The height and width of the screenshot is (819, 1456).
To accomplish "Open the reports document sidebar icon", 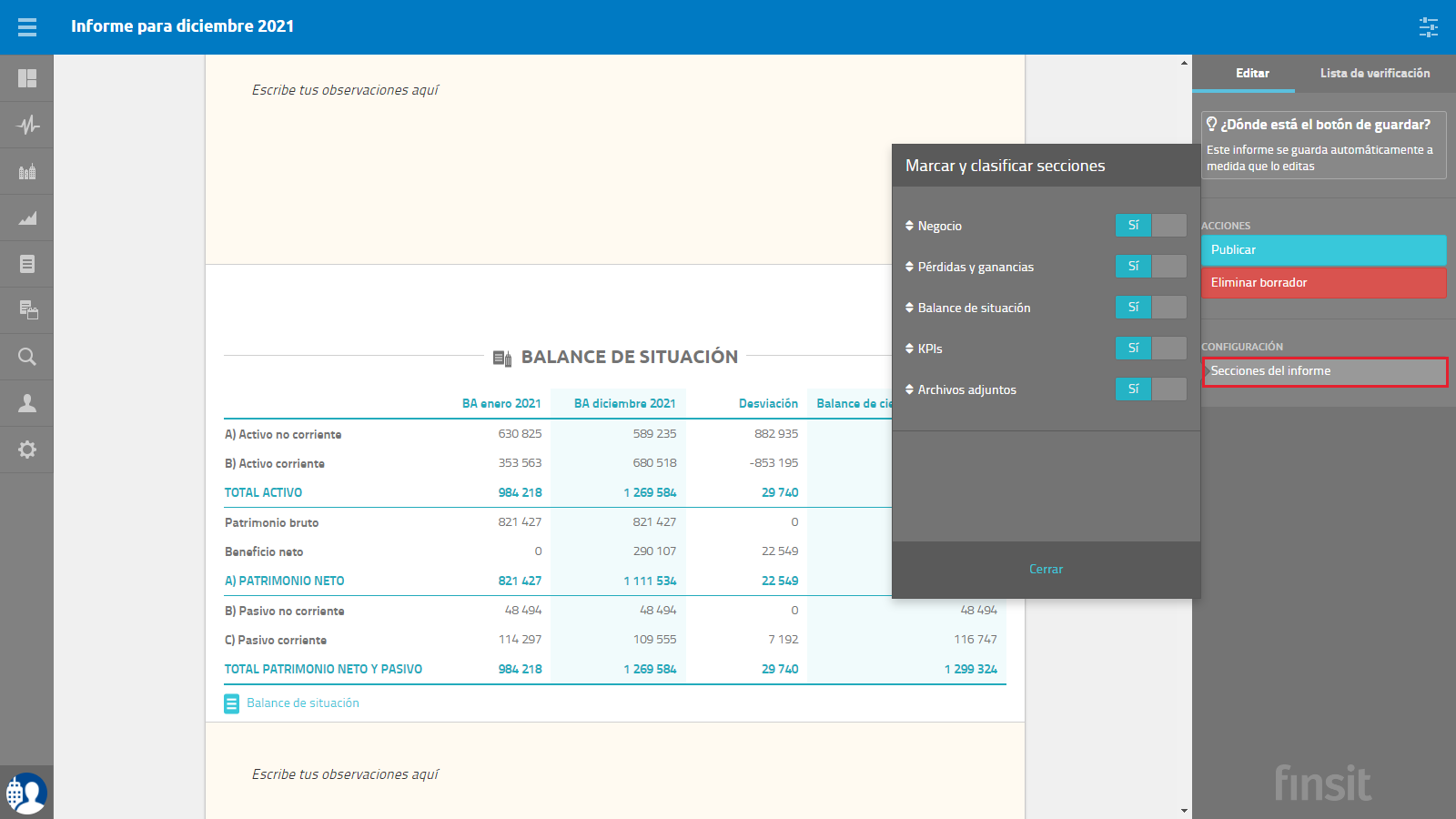I will pos(27,264).
